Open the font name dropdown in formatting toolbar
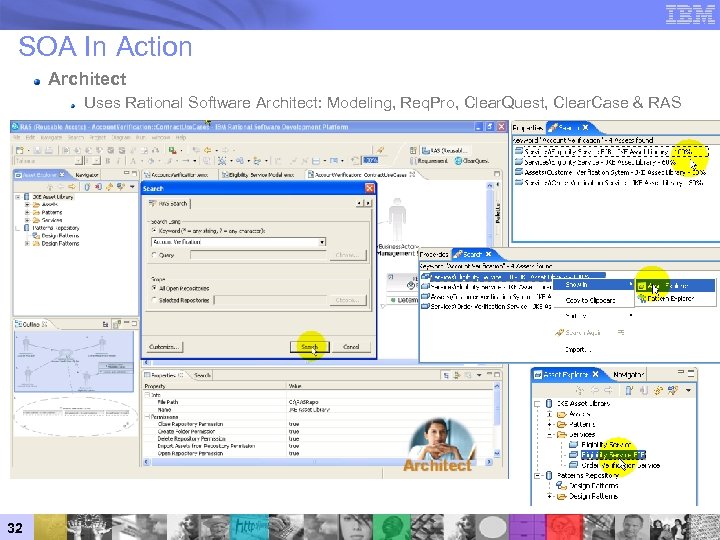This screenshot has width=720, height=540. tap(79, 161)
